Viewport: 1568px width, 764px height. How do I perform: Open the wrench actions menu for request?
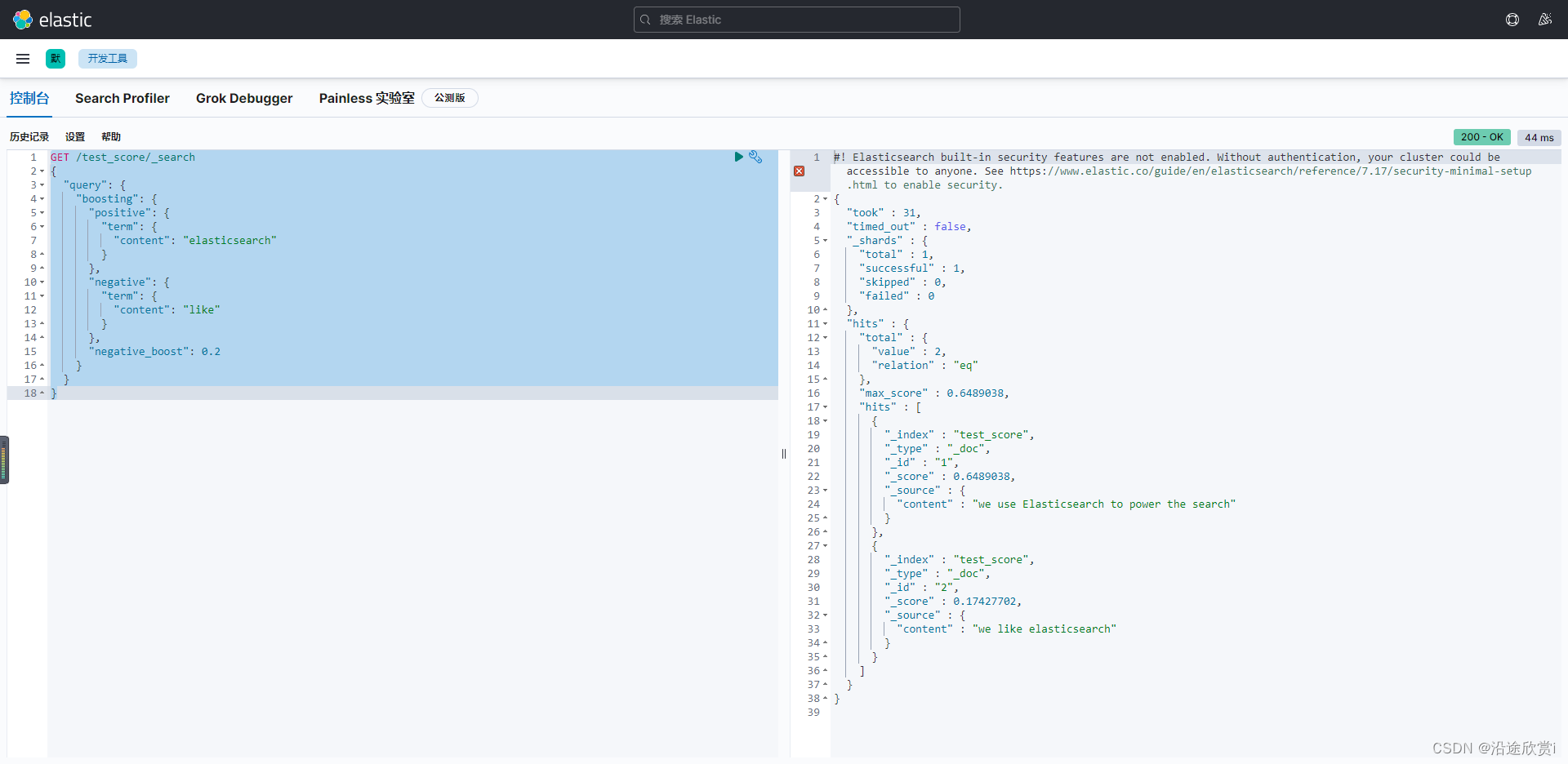[755, 157]
